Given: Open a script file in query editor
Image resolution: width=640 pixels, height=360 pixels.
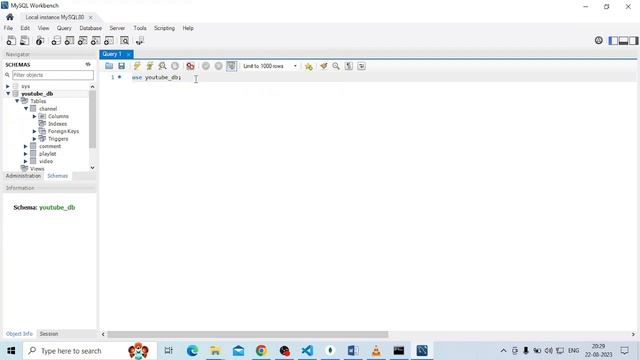Looking at the screenshot, I should point(109,66).
